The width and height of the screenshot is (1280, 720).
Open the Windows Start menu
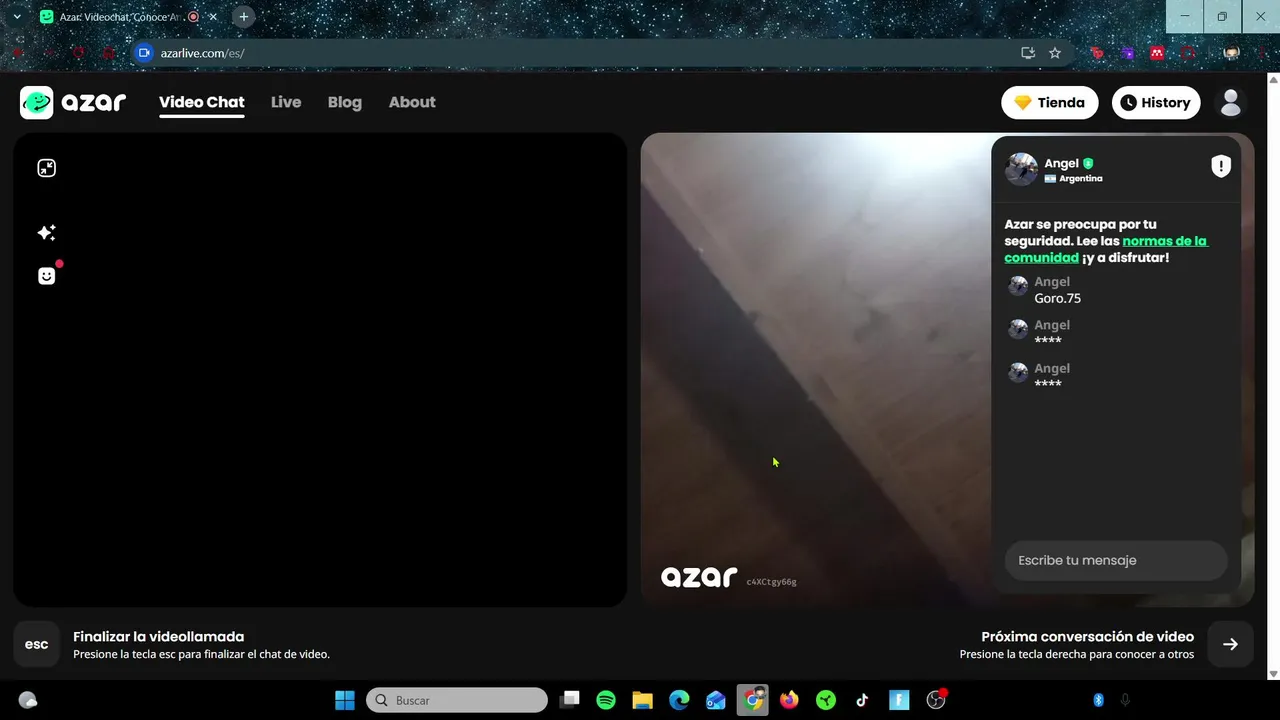pos(345,700)
